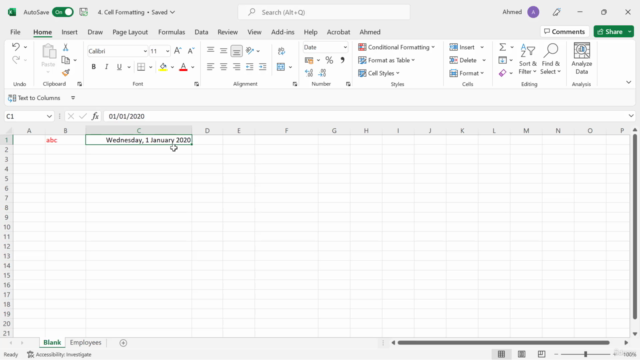
Task: Click the Cut scissors icon
Action: (65, 47)
